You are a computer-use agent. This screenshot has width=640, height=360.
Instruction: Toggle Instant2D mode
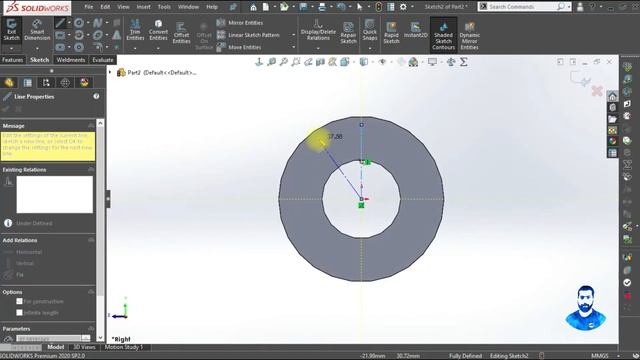coord(416,30)
